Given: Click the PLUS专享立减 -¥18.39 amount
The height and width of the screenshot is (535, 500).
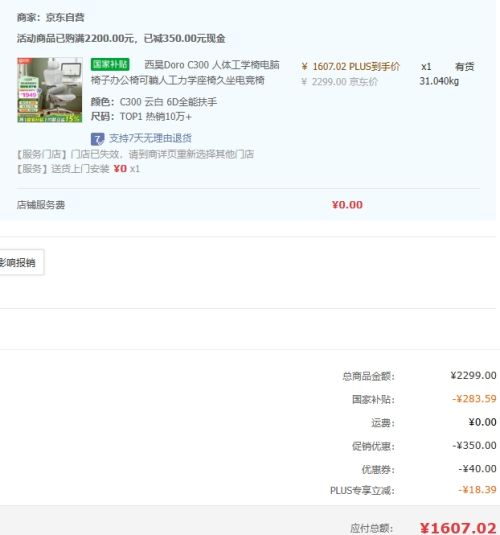Looking at the screenshot, I should pos(477,490).
